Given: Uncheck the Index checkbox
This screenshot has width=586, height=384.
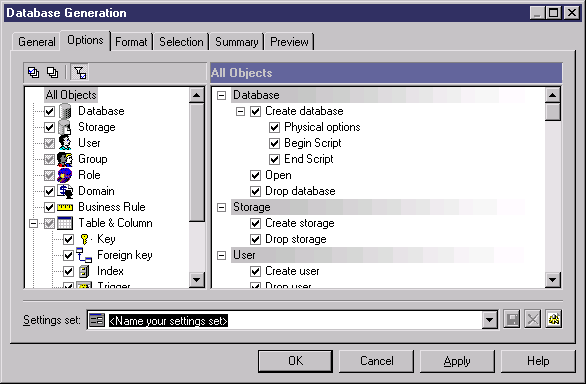Looking at the screenshot, I should coord(68,271).
